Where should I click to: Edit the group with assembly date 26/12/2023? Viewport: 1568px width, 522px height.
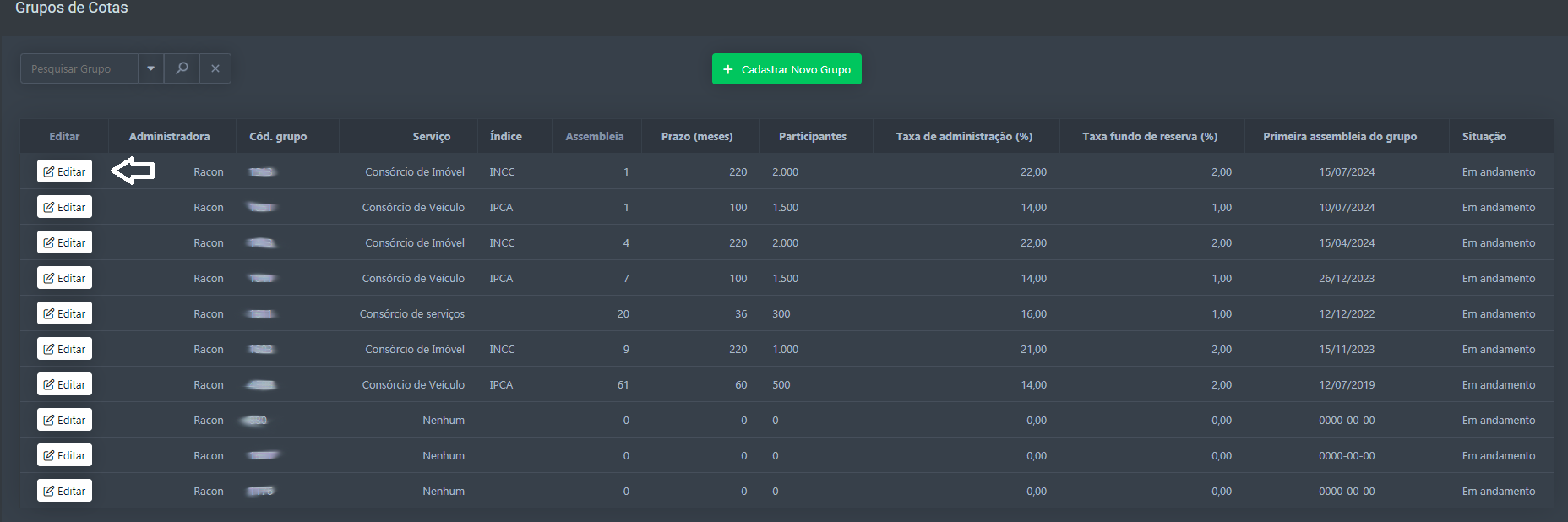click(64, 278)
